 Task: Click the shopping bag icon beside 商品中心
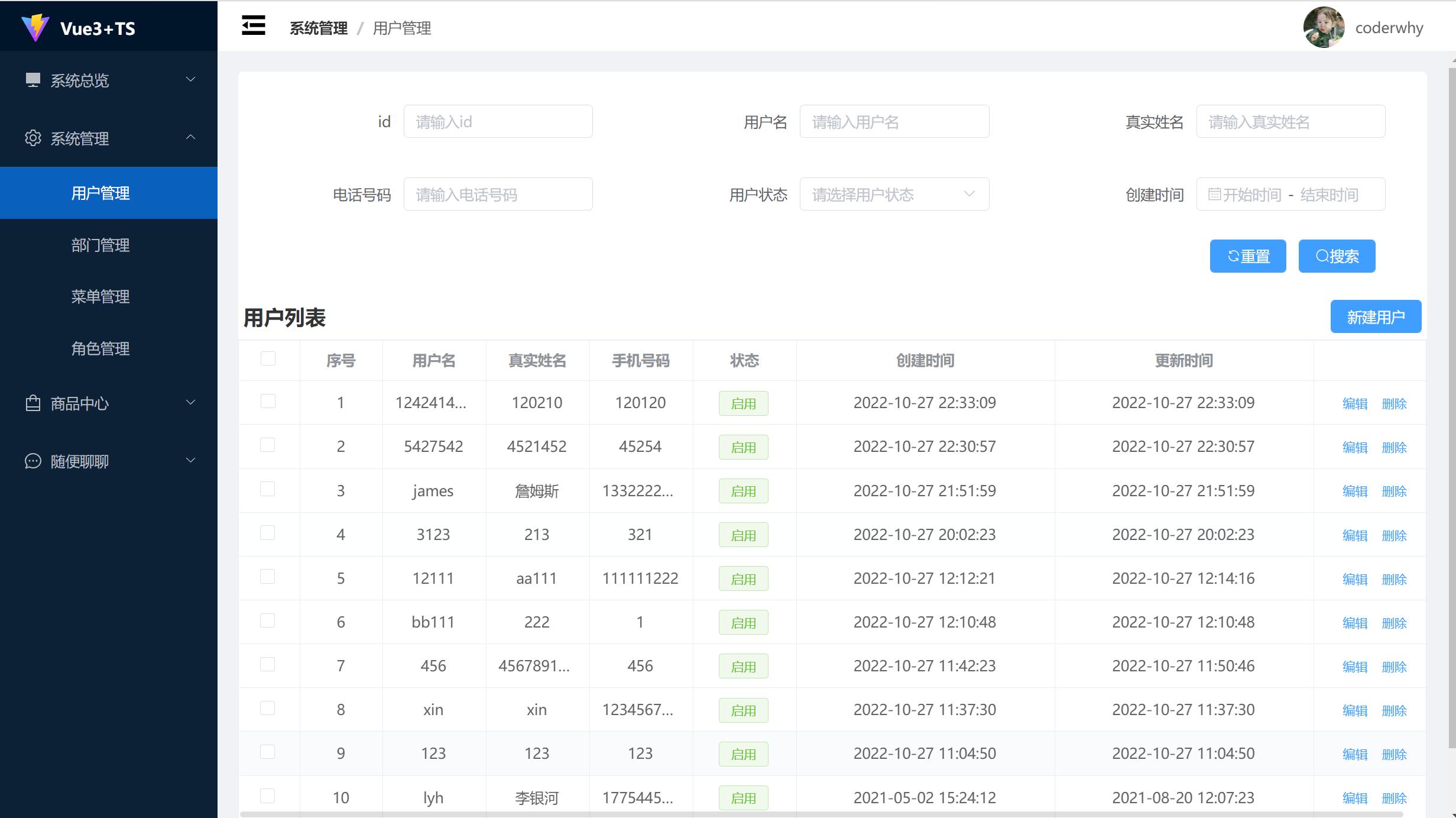tap(33, 403)
